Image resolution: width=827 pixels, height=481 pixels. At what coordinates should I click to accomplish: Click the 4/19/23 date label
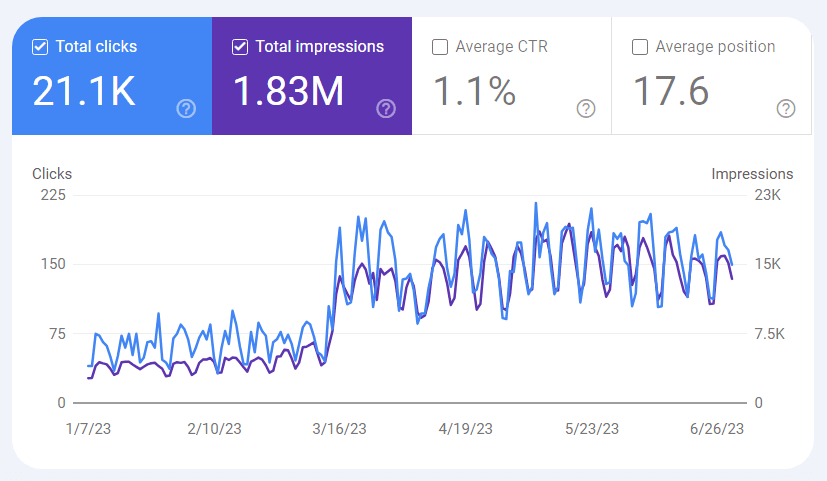[466, 429]
